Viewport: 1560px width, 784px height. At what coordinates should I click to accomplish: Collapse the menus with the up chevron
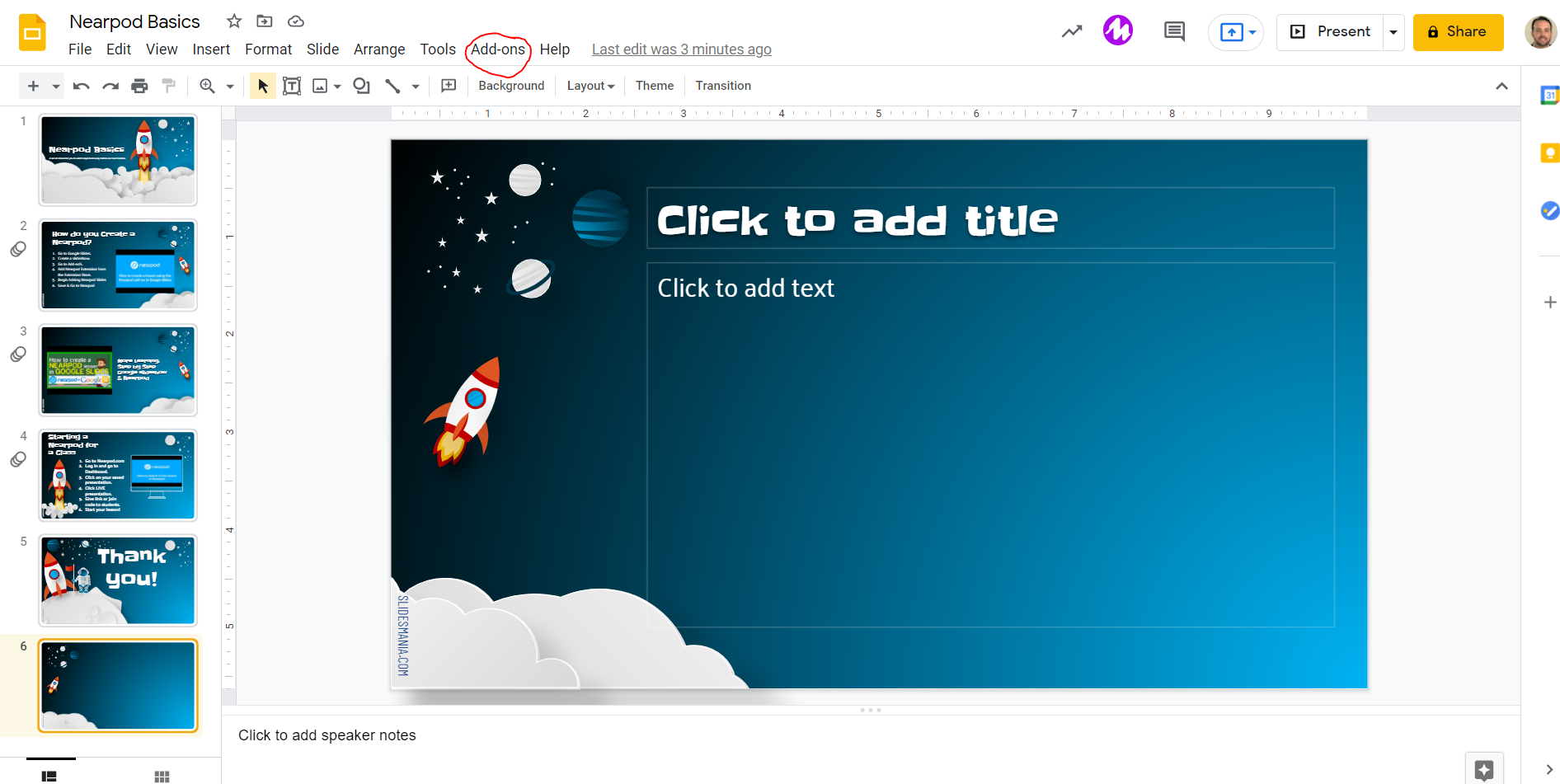[1501, 86]
